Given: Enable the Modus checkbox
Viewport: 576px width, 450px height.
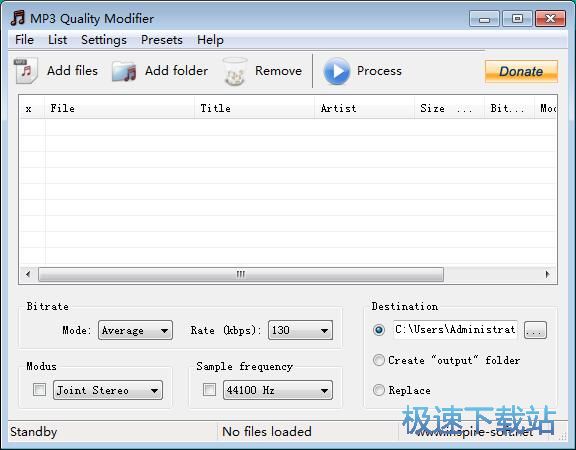Looking at the screenshot, I should click(40, 390).
